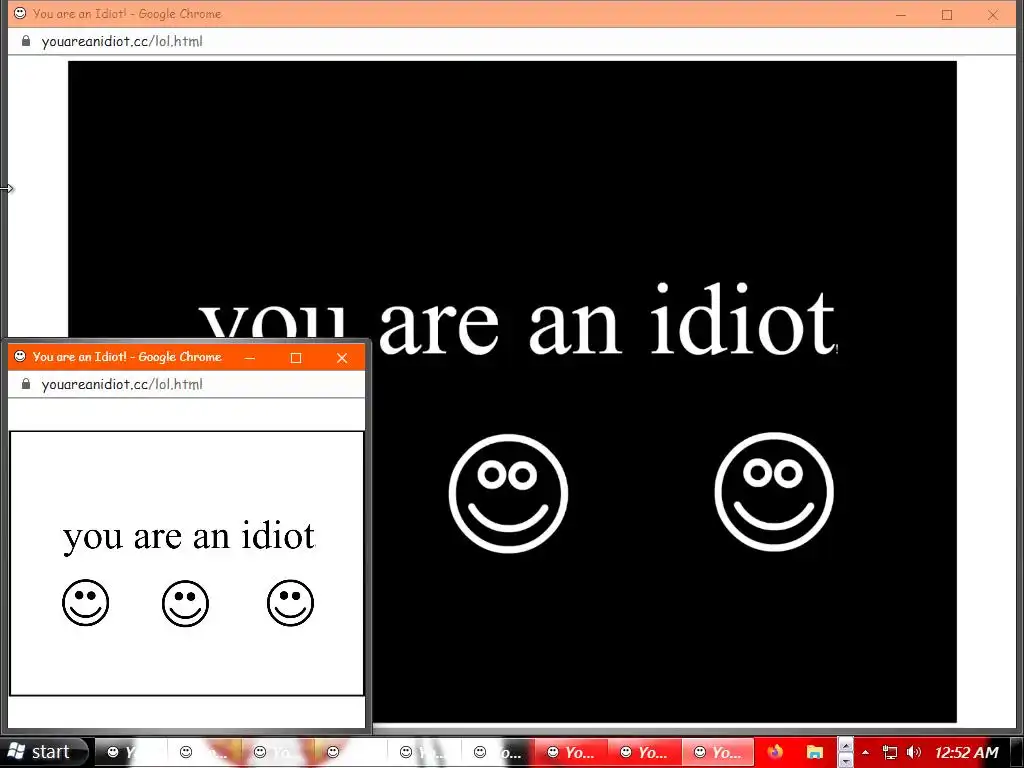This screenshot has height=768, width=1024.
Task: Open the file explorer folder icon in the taskbar
Action: point(814,752)
